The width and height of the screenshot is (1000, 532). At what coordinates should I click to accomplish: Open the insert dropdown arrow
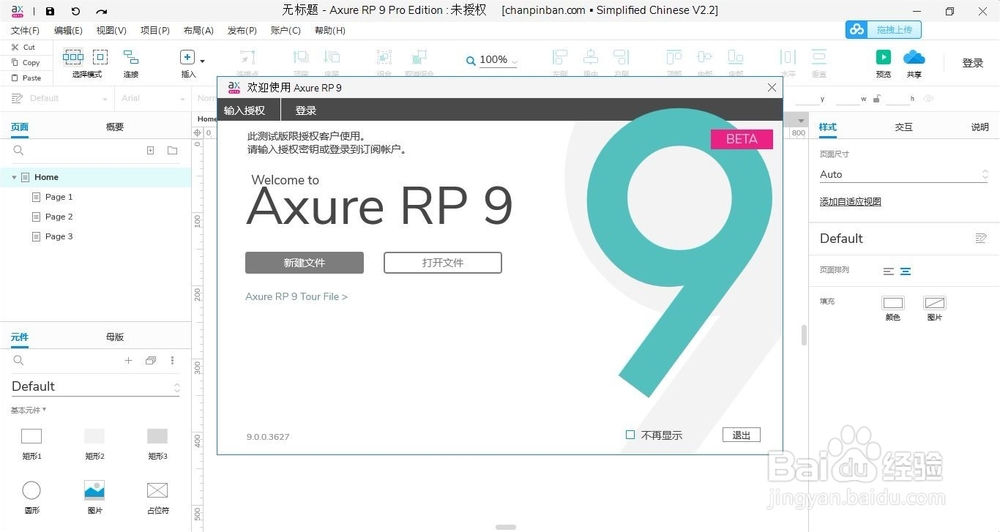coord(202,61)
